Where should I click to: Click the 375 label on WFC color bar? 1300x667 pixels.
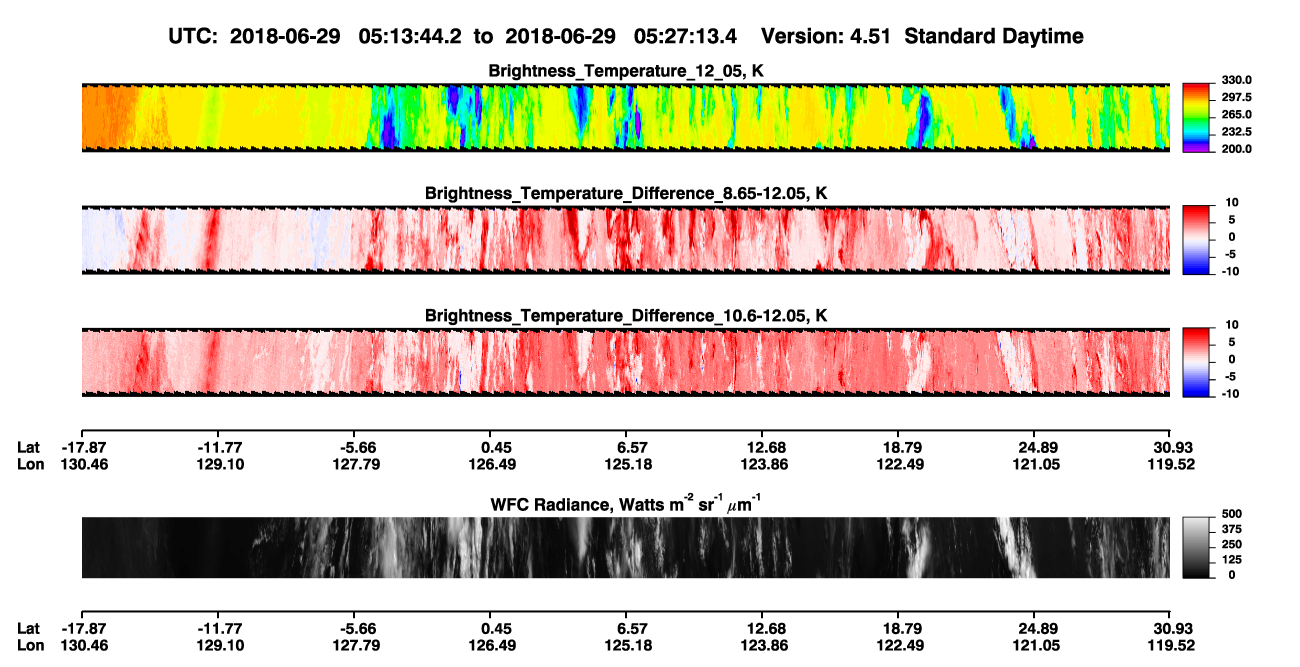tap(1231, 530)
